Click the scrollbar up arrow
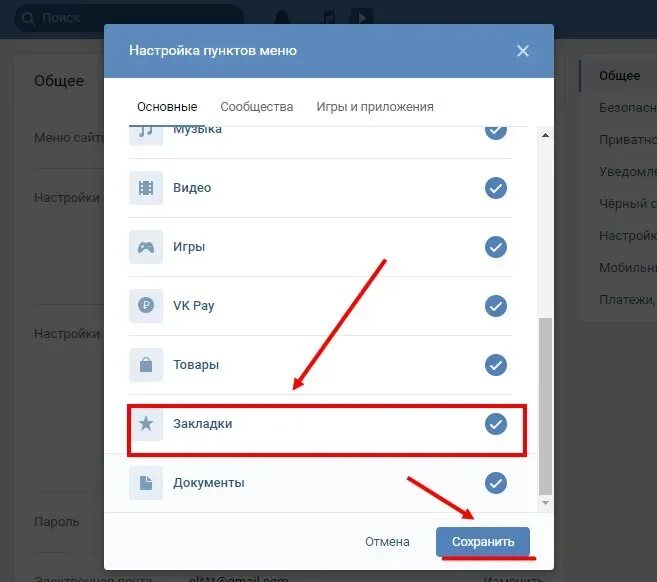Screen dimensions: 657x582 [545, 135]
